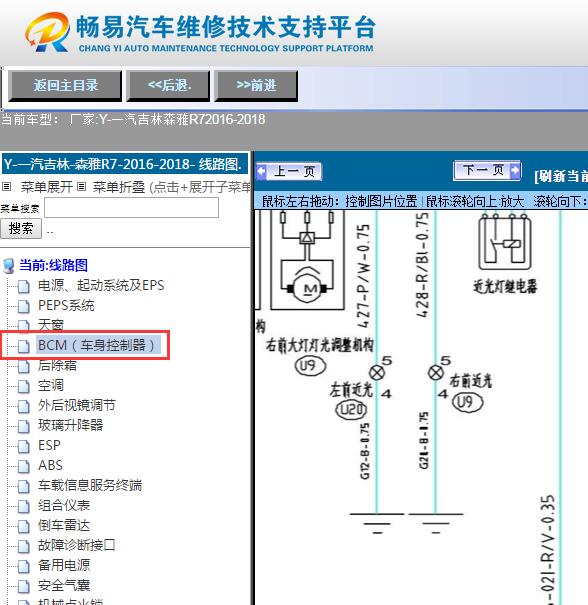Open the 故障诊断接口 tree item
Viewport: 588px width, 605px height.
77,546
